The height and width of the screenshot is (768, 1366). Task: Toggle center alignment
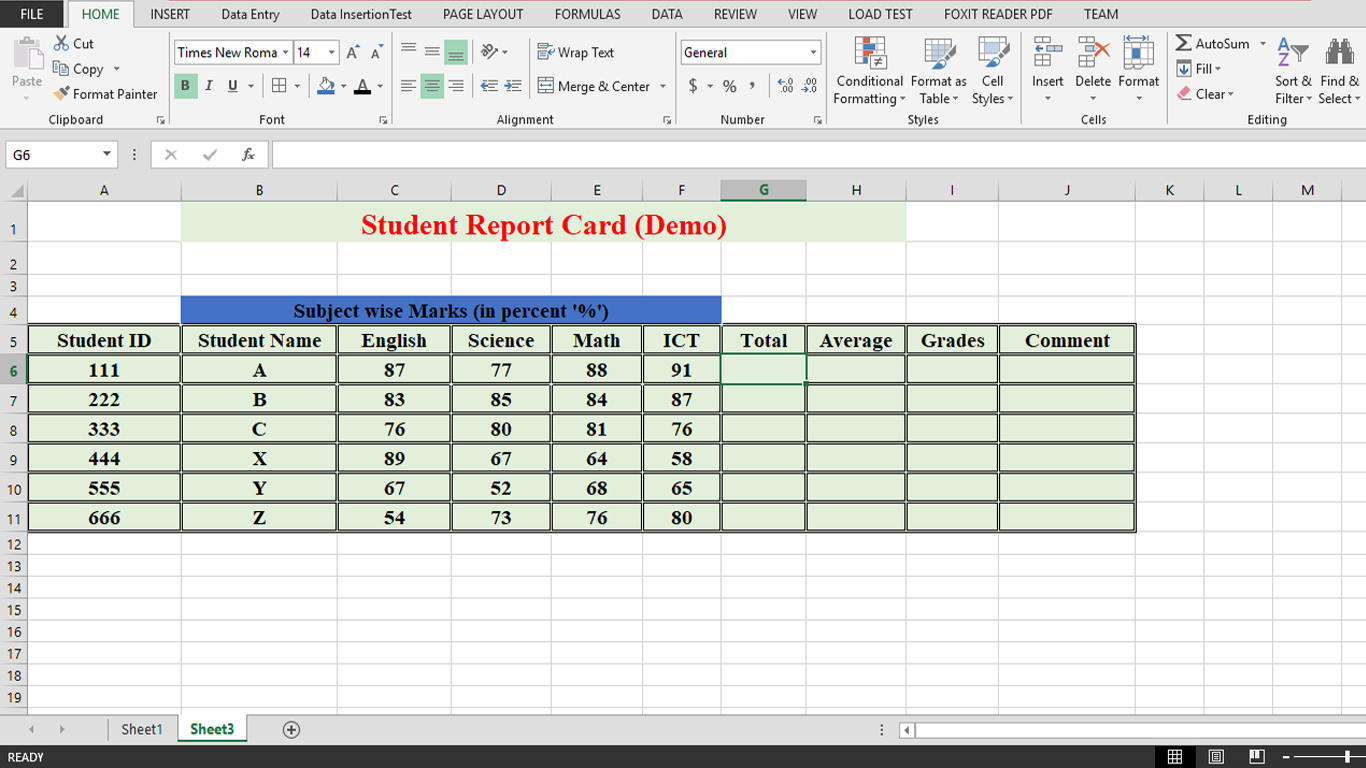click(x=431, y=86)
